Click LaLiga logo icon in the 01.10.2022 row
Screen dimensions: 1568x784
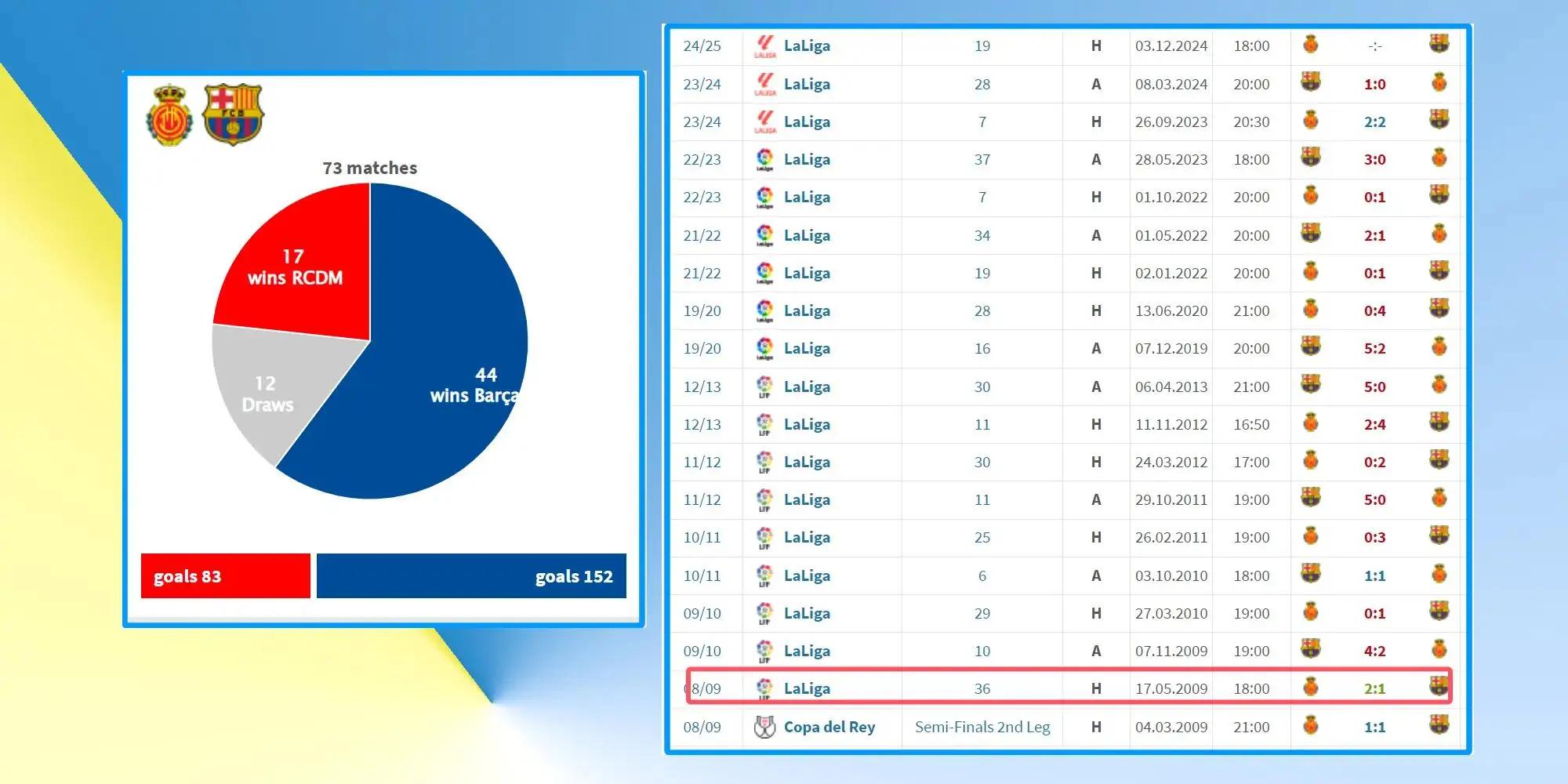(x=765, y=197)
